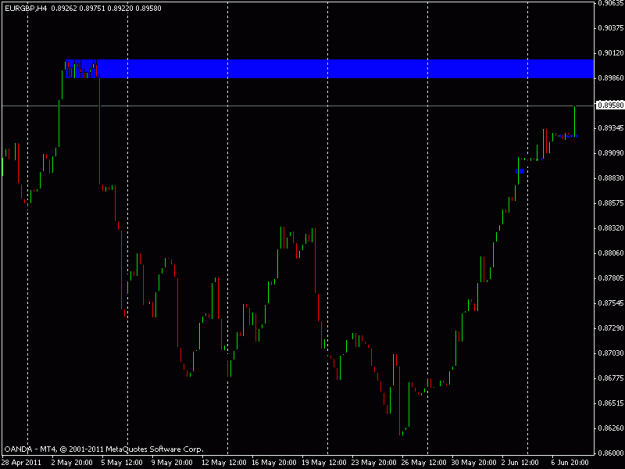Click the 0.86000 price scale label
Image resolution: width=625 pixels, height=469 pixels.
point(611,453)
